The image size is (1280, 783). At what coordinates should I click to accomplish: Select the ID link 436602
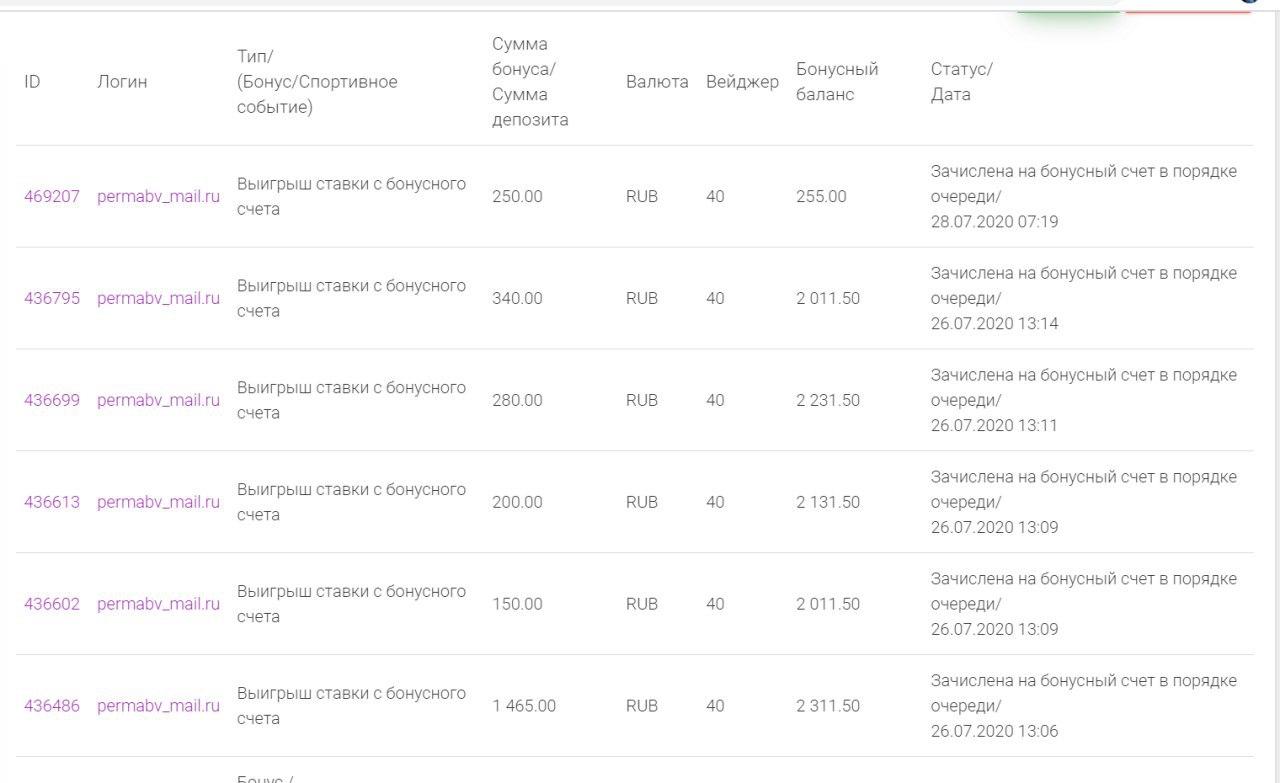pos(52,605)
